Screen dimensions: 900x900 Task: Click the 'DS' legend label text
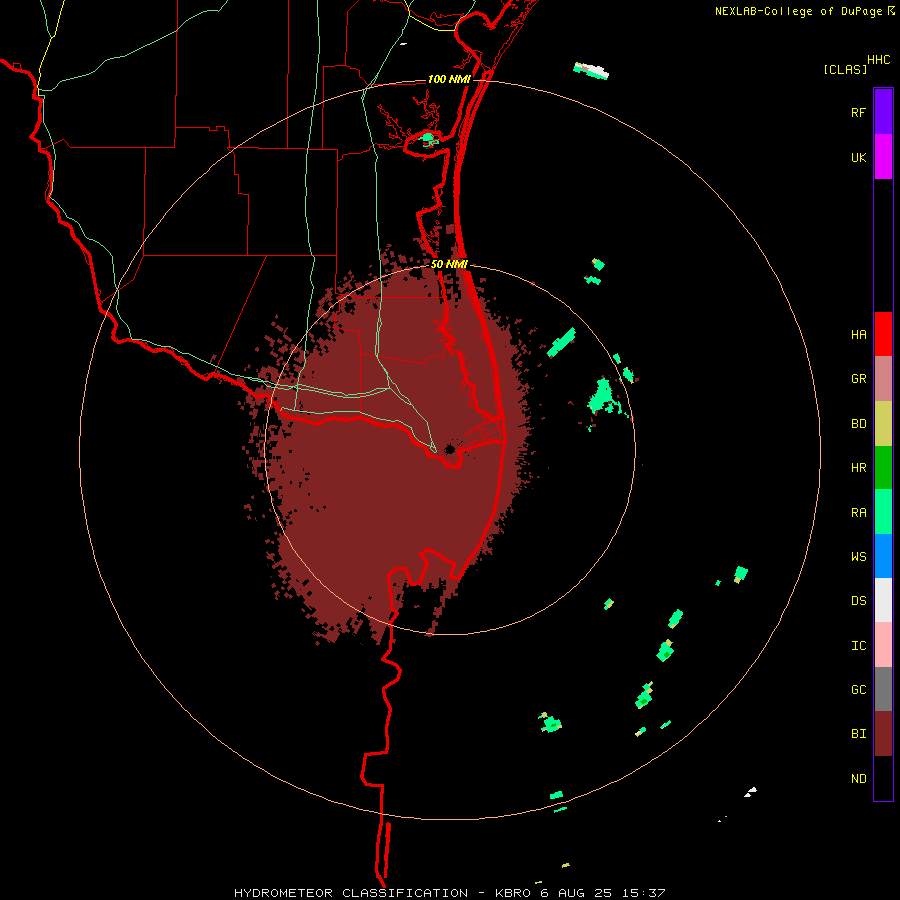point(858,601)
